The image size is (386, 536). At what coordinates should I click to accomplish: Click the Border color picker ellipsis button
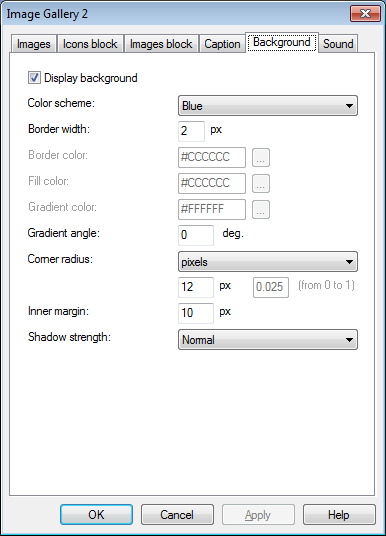point(261,158)
